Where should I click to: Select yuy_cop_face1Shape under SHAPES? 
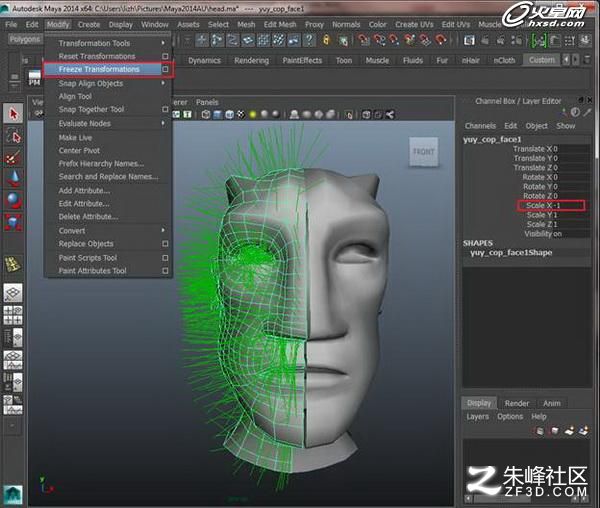(511, 252)
